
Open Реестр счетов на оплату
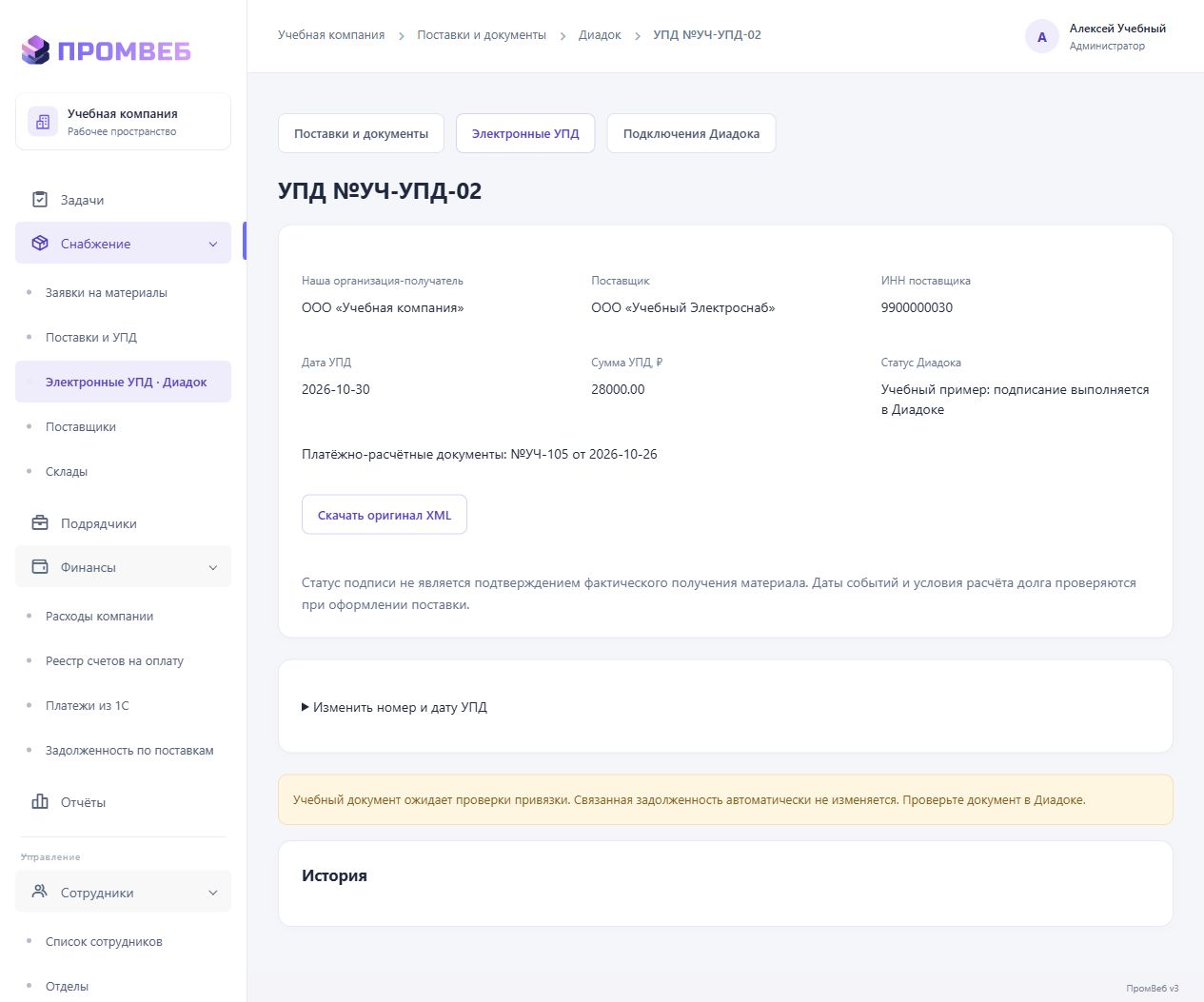pos(114,661)
